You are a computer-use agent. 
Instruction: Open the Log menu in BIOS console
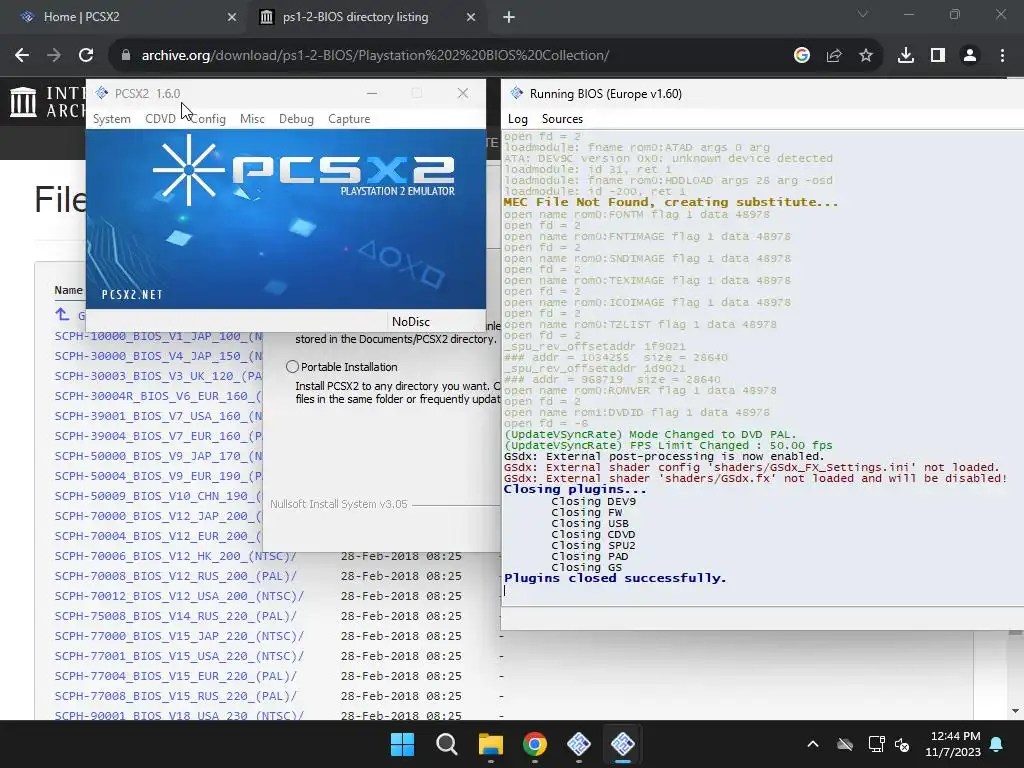pyautogui.click(x=518, y=119)
